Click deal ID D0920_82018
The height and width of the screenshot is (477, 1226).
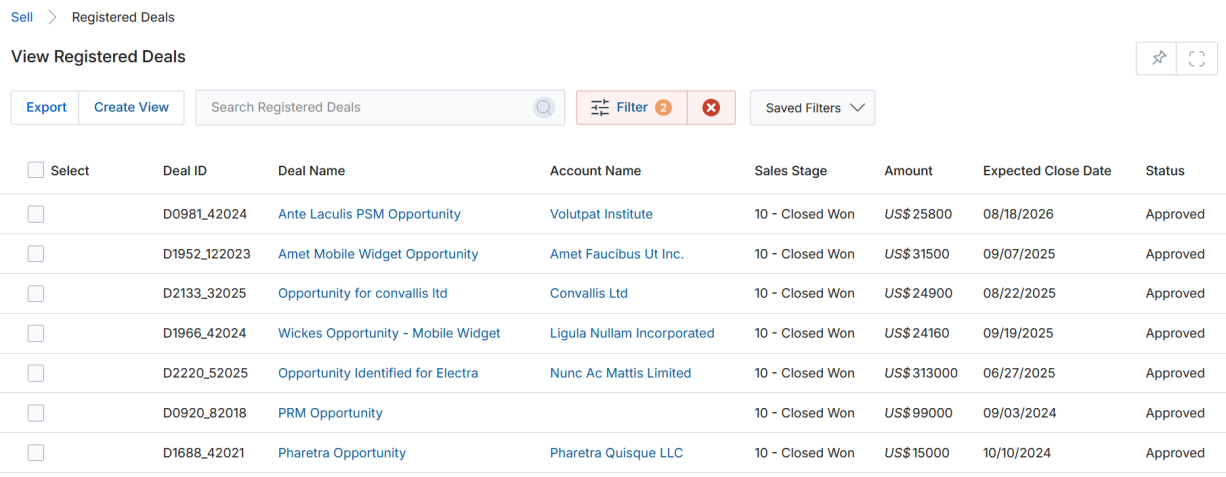[204, 413]
